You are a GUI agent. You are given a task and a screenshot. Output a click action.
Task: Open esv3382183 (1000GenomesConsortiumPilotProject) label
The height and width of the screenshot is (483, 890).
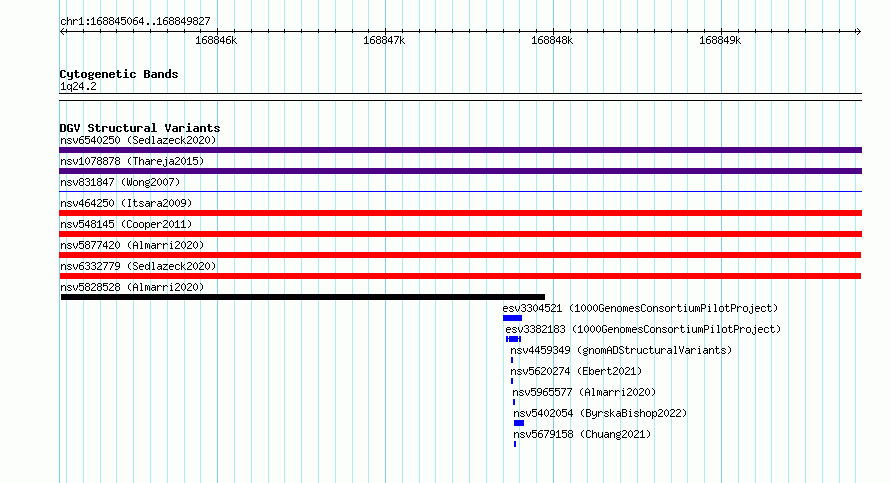coord(643,329)
